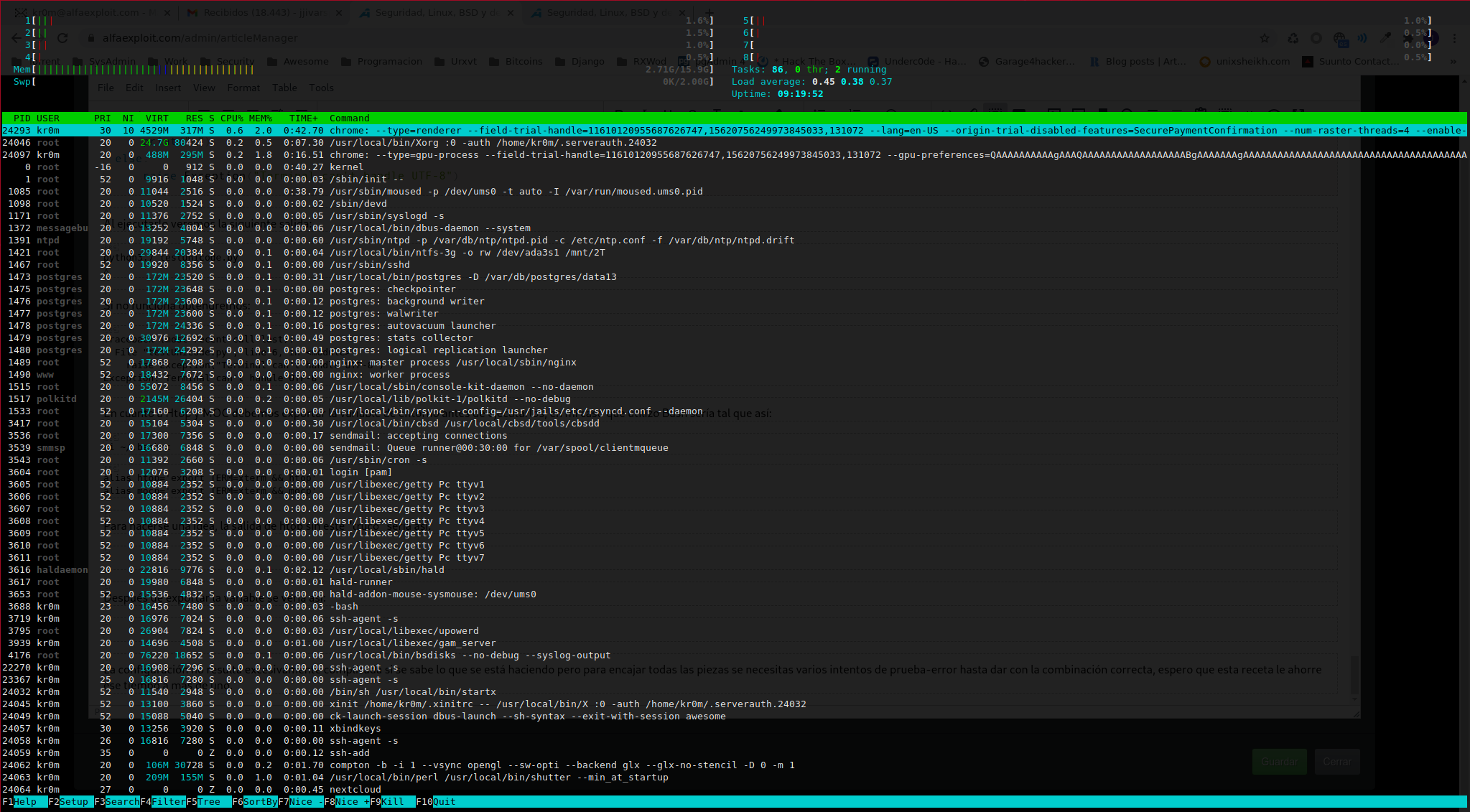Click the Command column header
Image resolution: width=1470 pixels, height=812 pixels.
tap(349, 118)
